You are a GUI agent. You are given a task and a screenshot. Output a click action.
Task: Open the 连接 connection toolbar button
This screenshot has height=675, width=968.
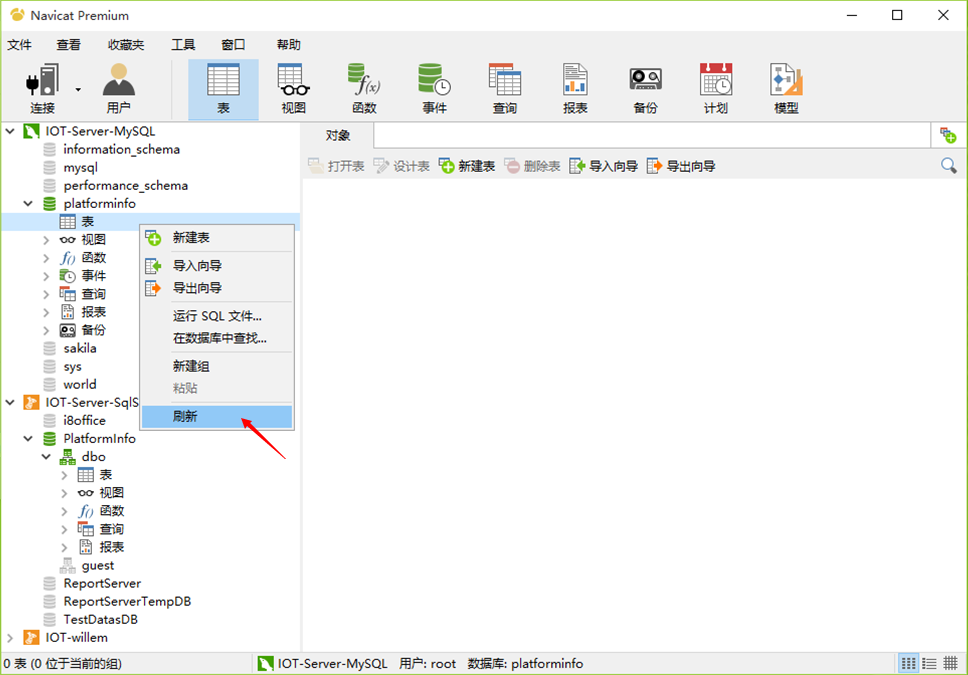click(x=42, y=89)
